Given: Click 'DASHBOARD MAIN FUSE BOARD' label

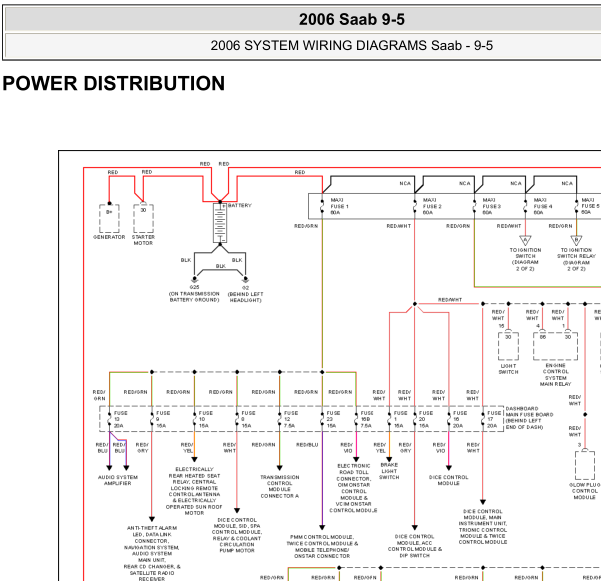Looking at the screenshot, I should [x=529, y=418].
